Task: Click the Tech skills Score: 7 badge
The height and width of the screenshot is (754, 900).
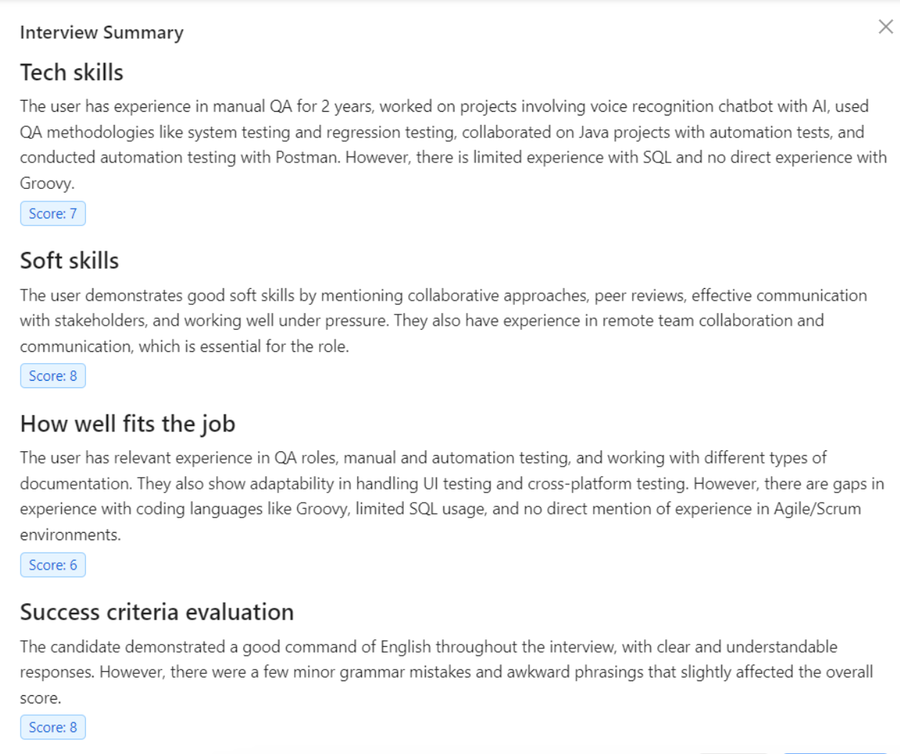Action: (x=53, y=213)
